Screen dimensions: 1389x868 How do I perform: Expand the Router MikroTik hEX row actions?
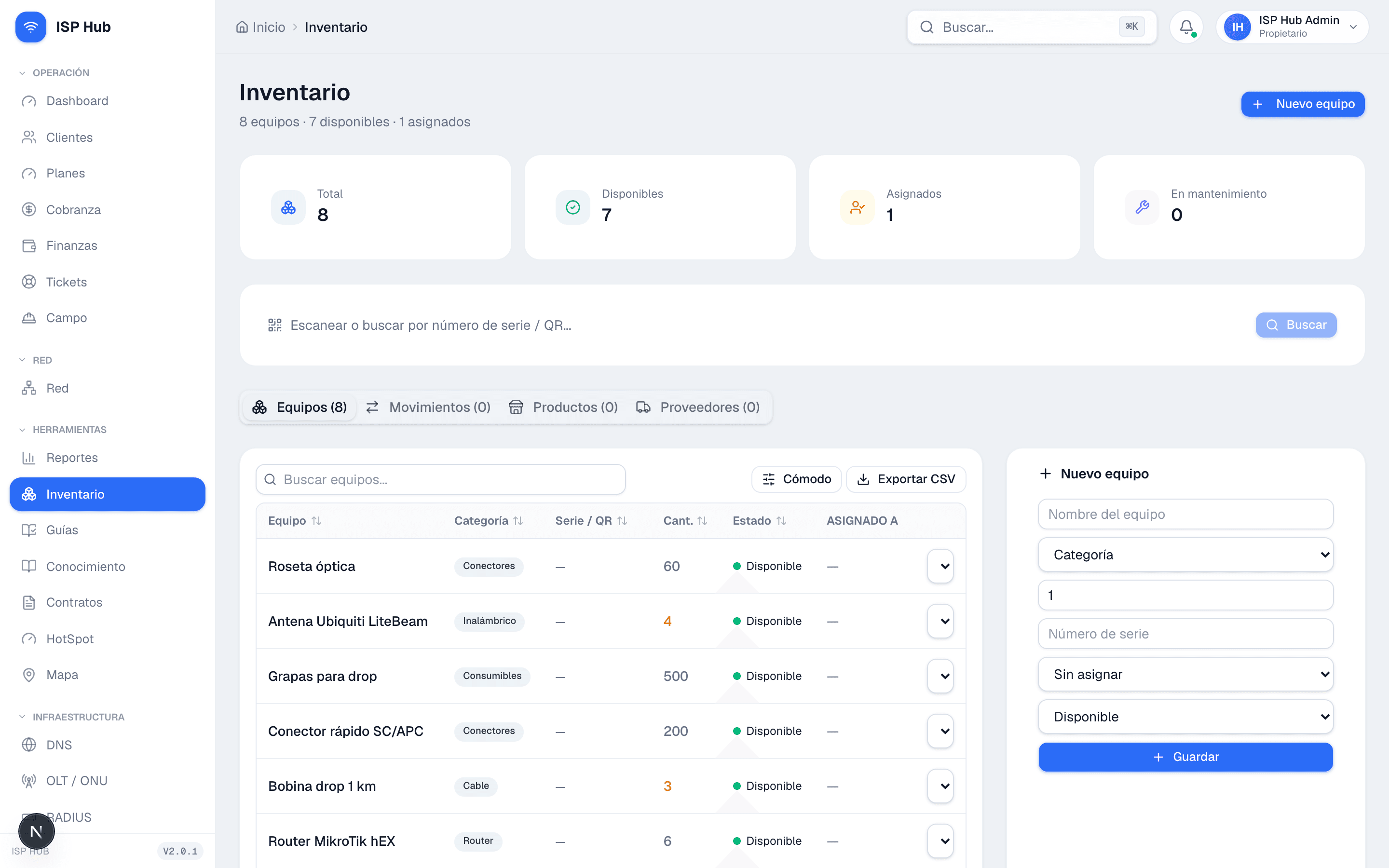point(940,841)
